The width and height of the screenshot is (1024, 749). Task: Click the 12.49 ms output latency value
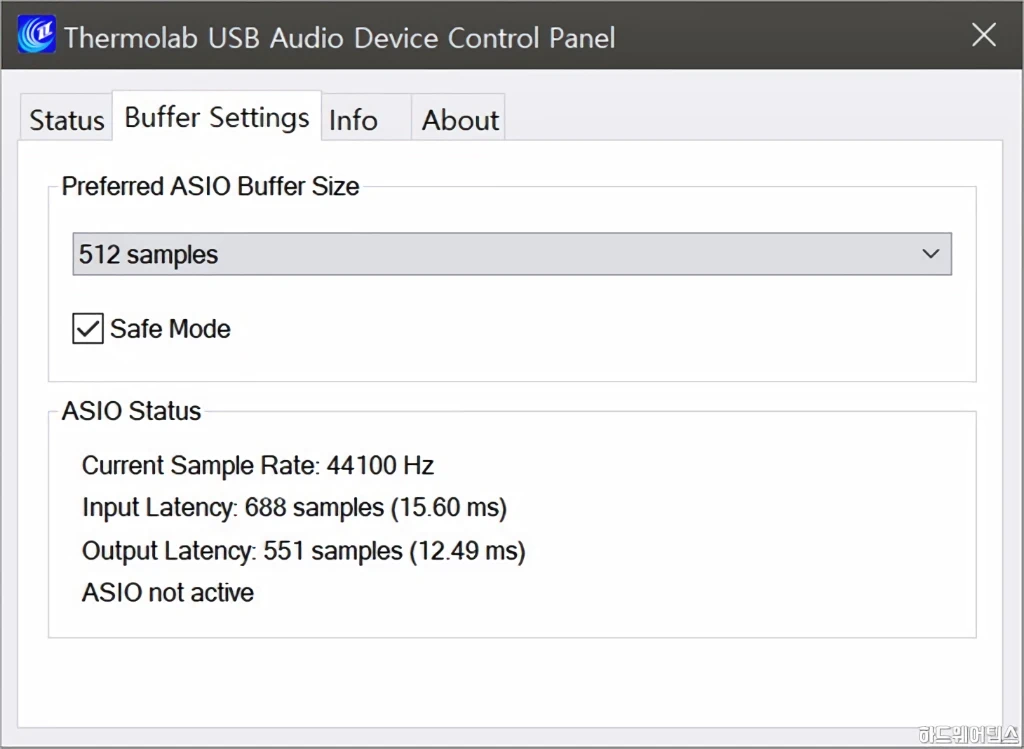(468, 550)
